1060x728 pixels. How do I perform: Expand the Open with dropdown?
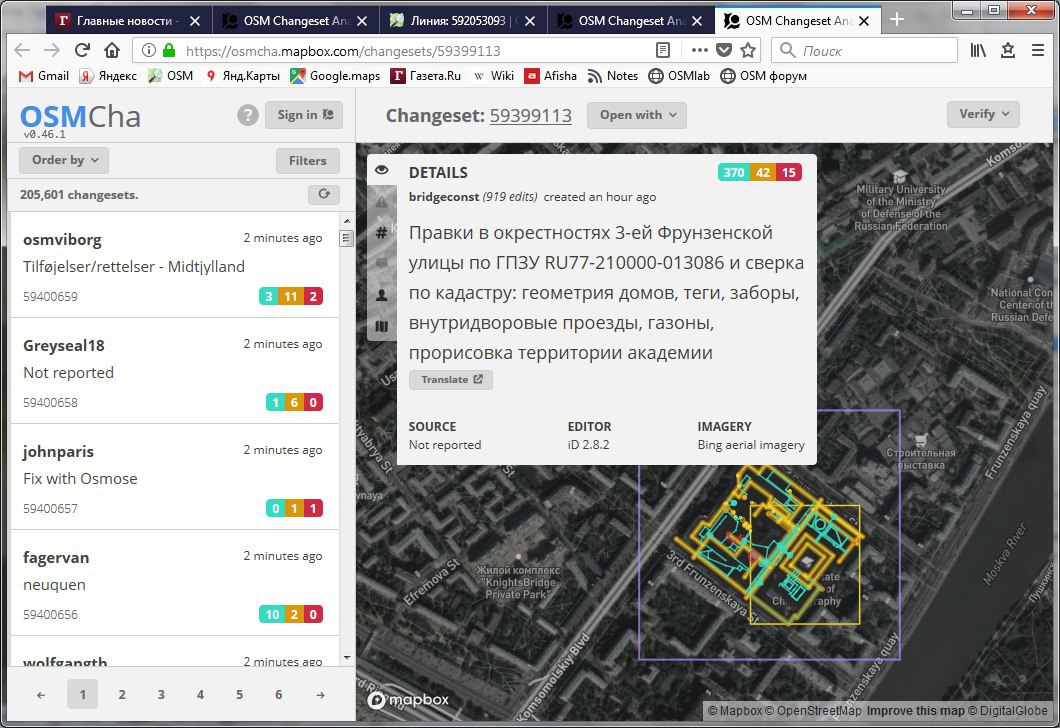pos(637,115)
